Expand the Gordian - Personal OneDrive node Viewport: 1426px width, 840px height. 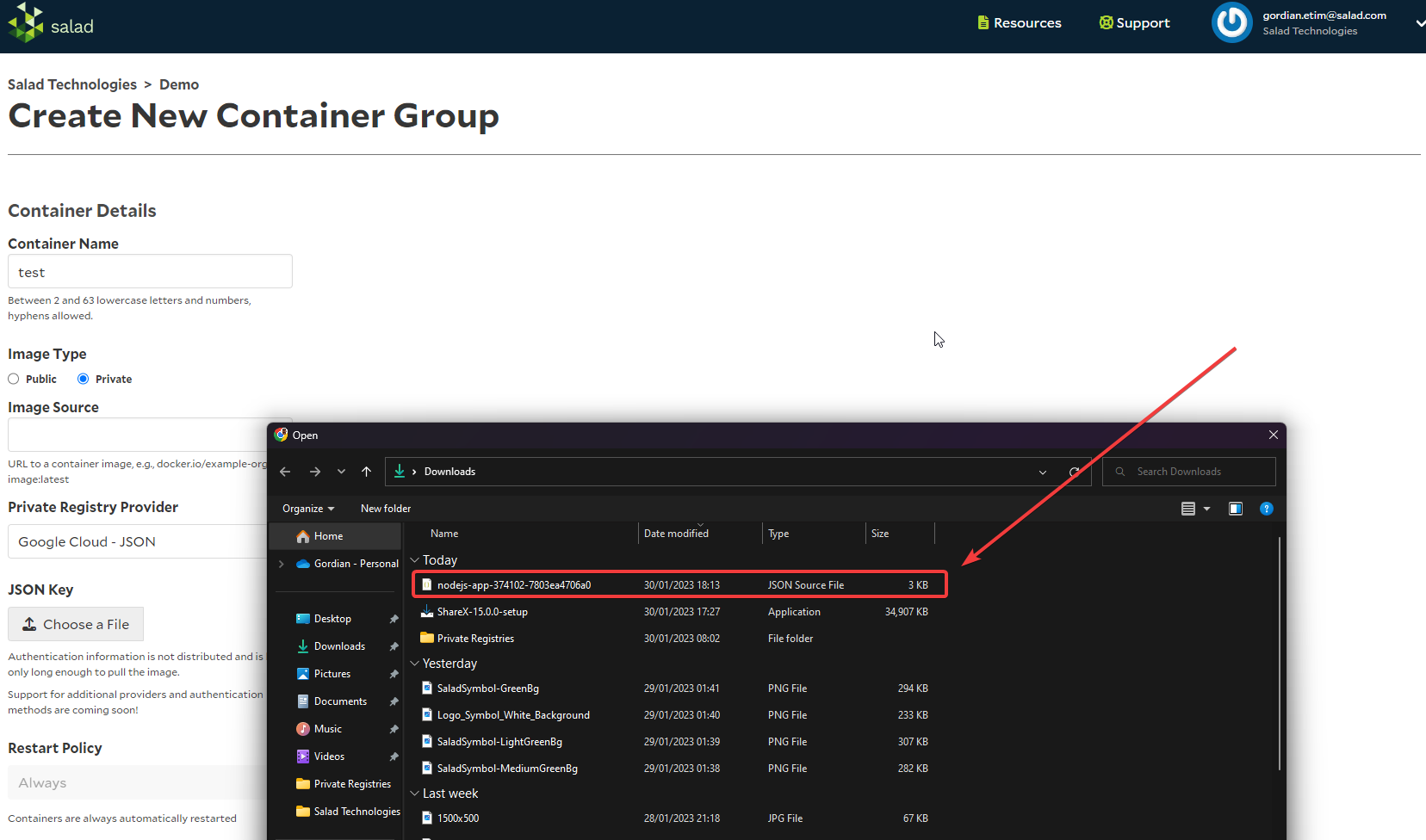(x=282, y=564)
